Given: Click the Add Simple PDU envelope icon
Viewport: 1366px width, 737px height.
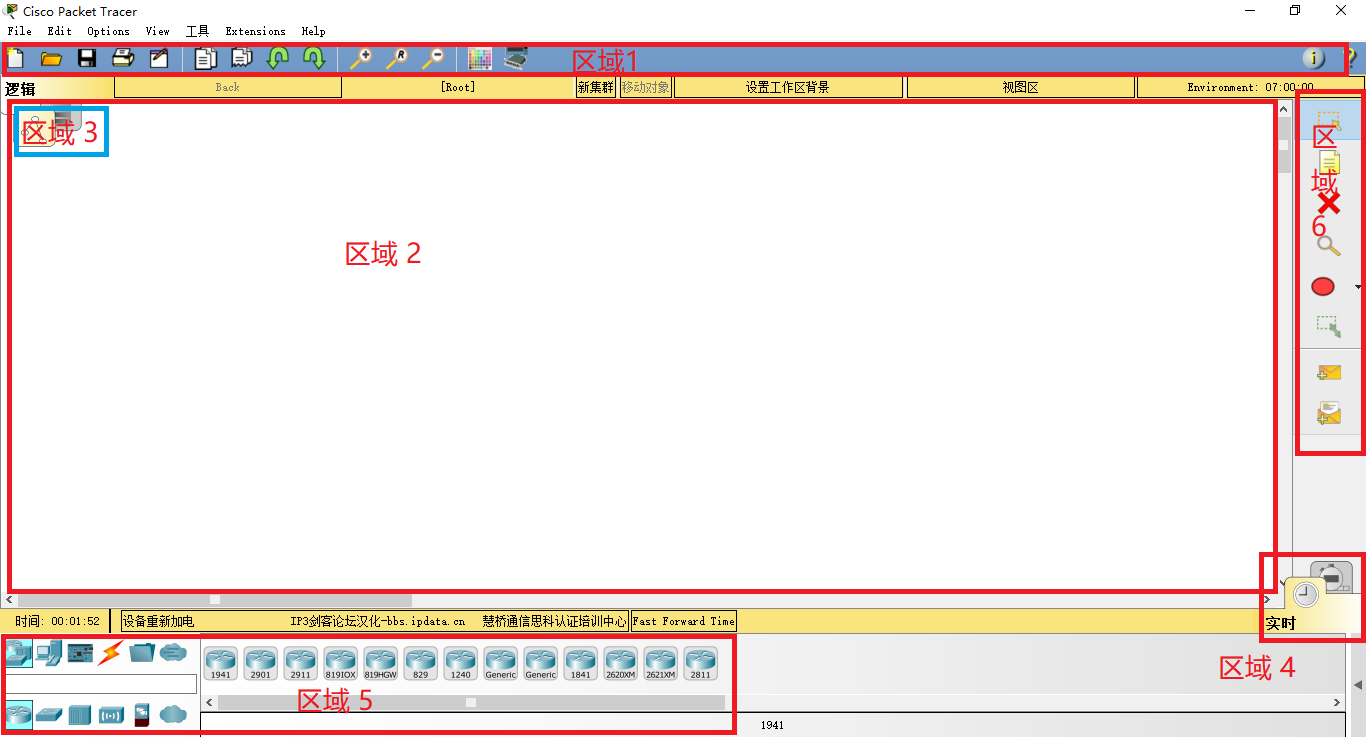Looking at the screenshot, I should [x=1328, y=372].
